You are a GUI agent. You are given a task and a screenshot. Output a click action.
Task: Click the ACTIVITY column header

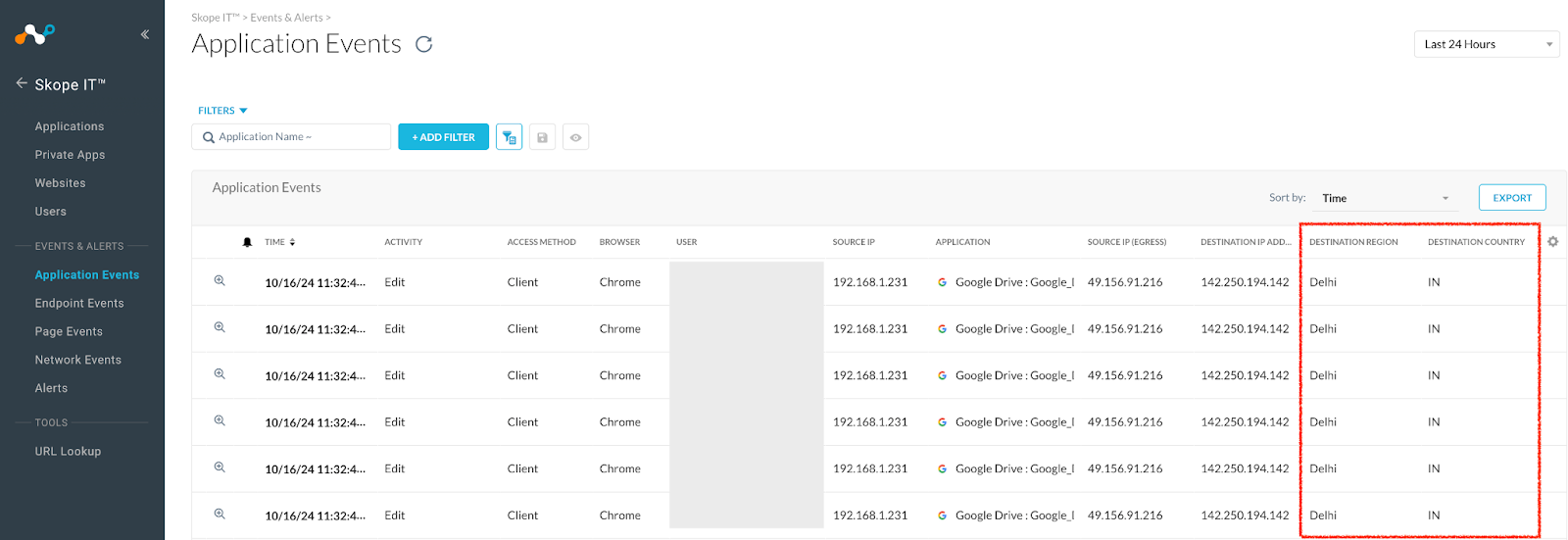tap(404, 242)
